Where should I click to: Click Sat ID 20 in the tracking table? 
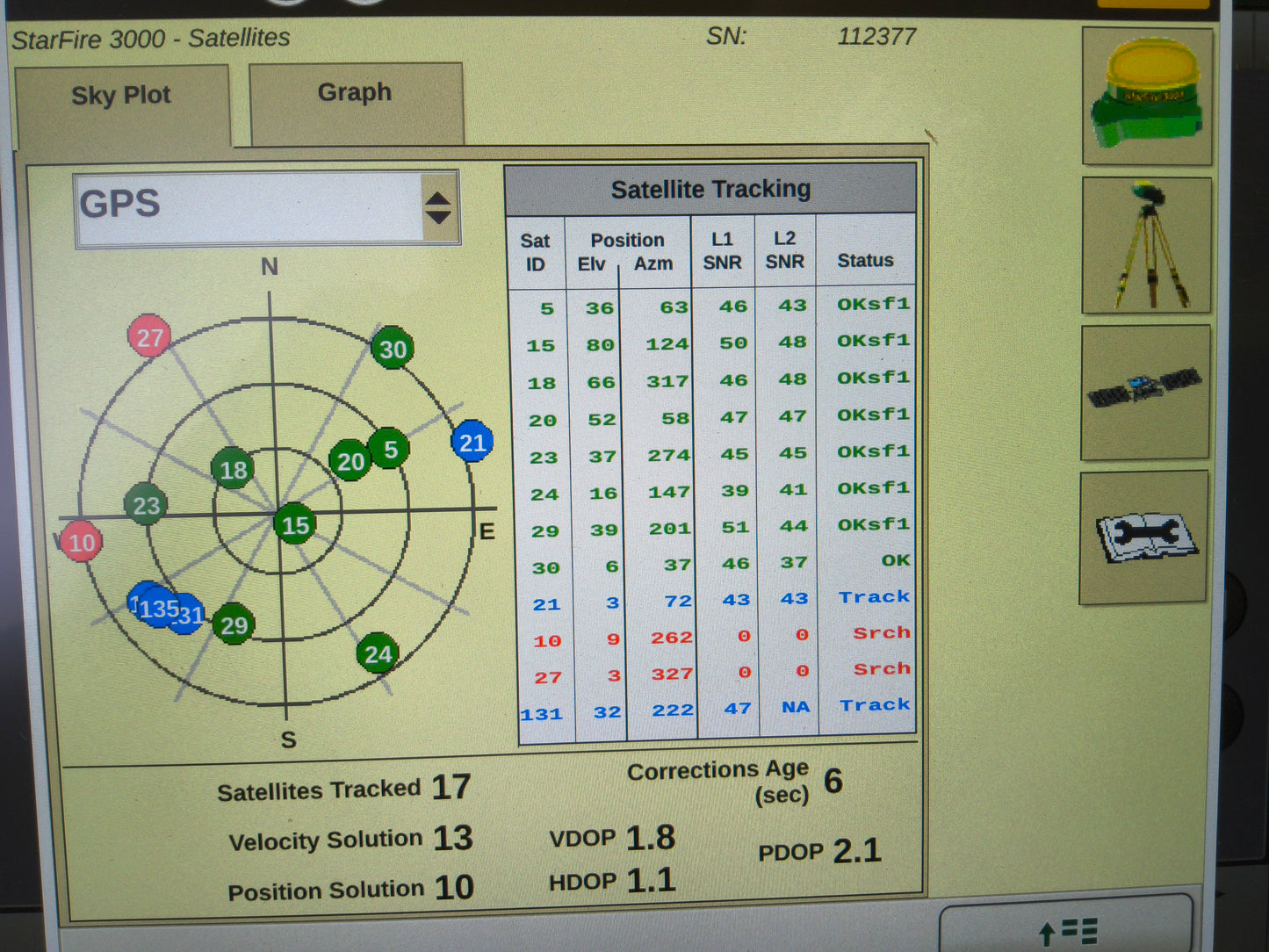(543, 421)
